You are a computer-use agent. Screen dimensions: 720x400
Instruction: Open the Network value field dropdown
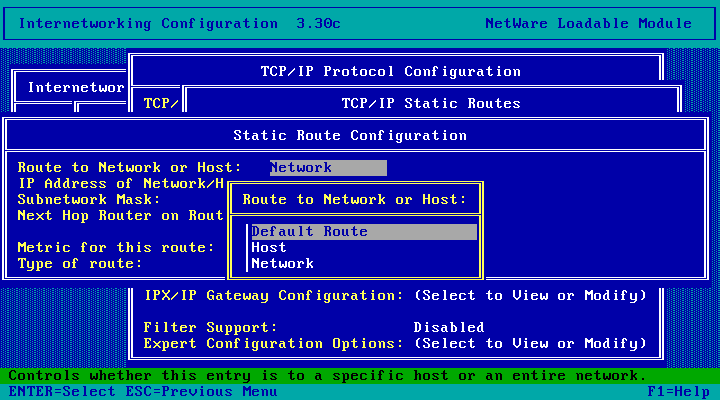[328, 168]
